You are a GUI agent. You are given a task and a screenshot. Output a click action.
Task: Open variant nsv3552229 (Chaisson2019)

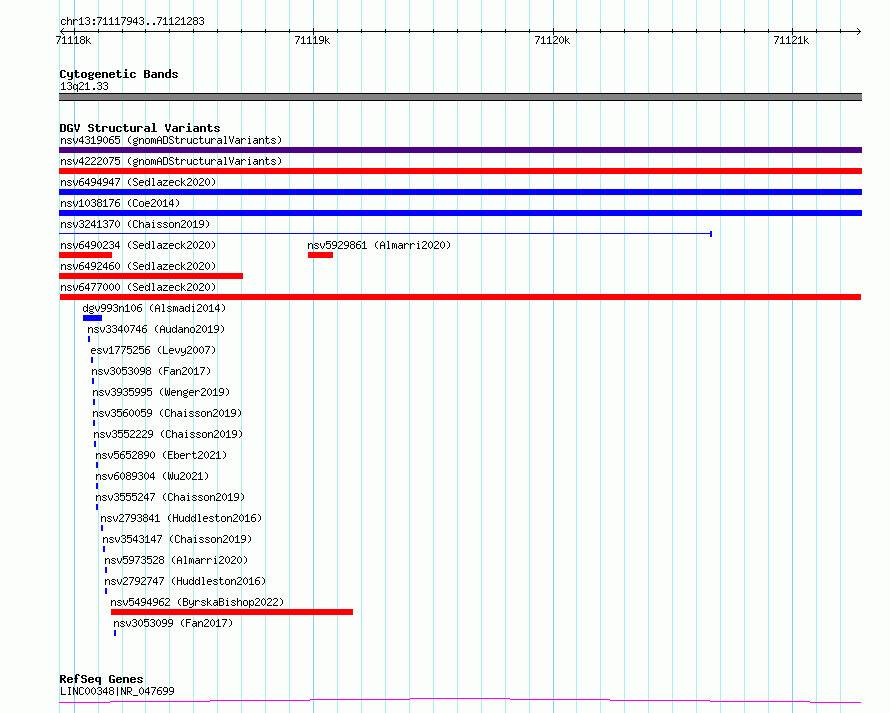tap(168, 434)
